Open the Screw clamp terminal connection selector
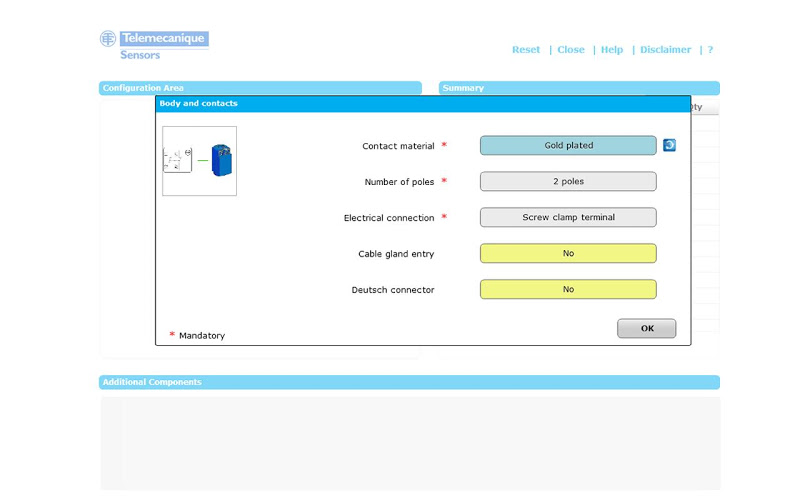800x500 pixels. click(x=568, y=217)
